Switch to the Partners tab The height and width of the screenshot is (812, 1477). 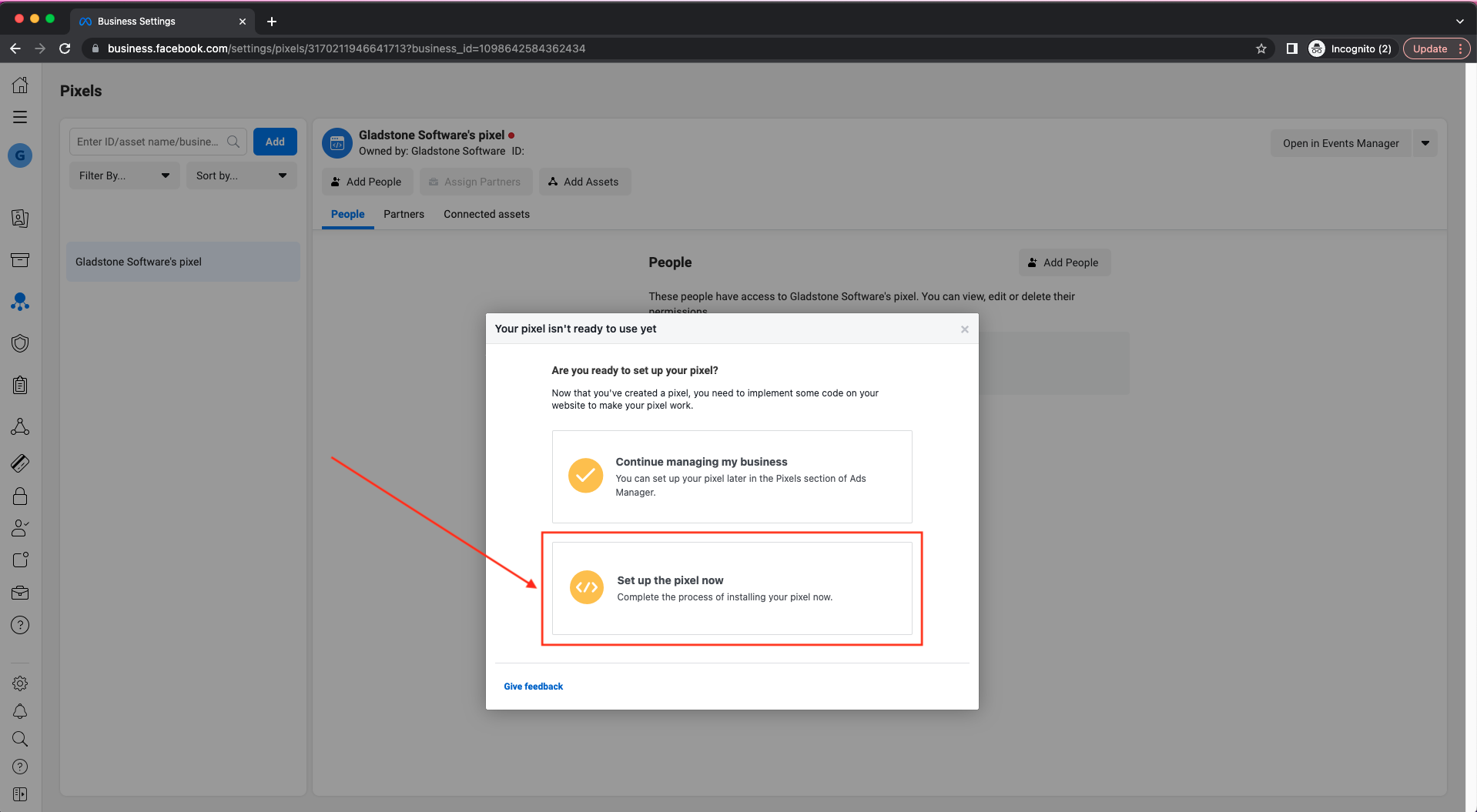(x=404, y=214)
